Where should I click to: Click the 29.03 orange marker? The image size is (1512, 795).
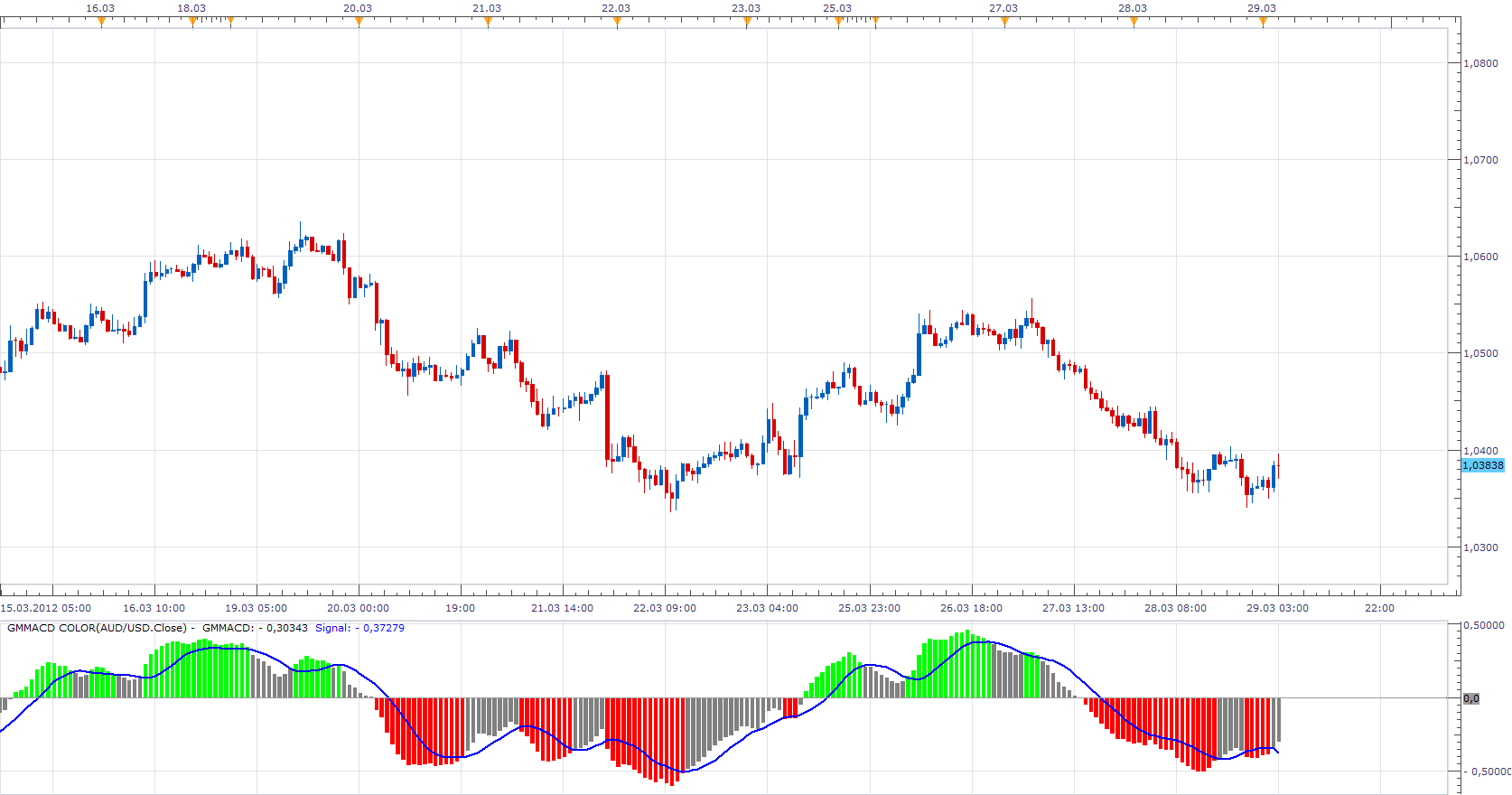pyautogui.click(x=1263, y=22)
